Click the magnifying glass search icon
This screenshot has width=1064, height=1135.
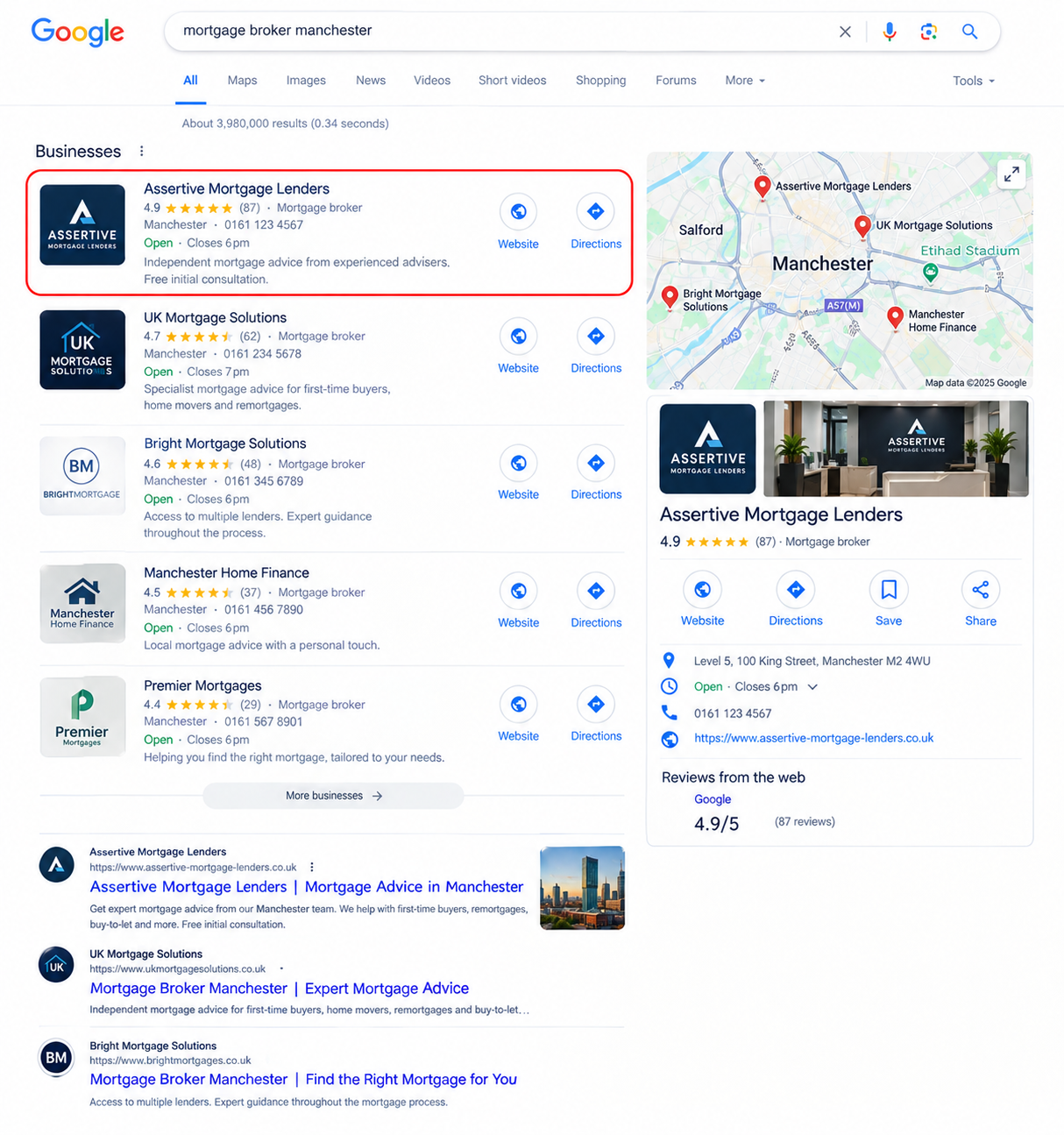click(969, 32)
